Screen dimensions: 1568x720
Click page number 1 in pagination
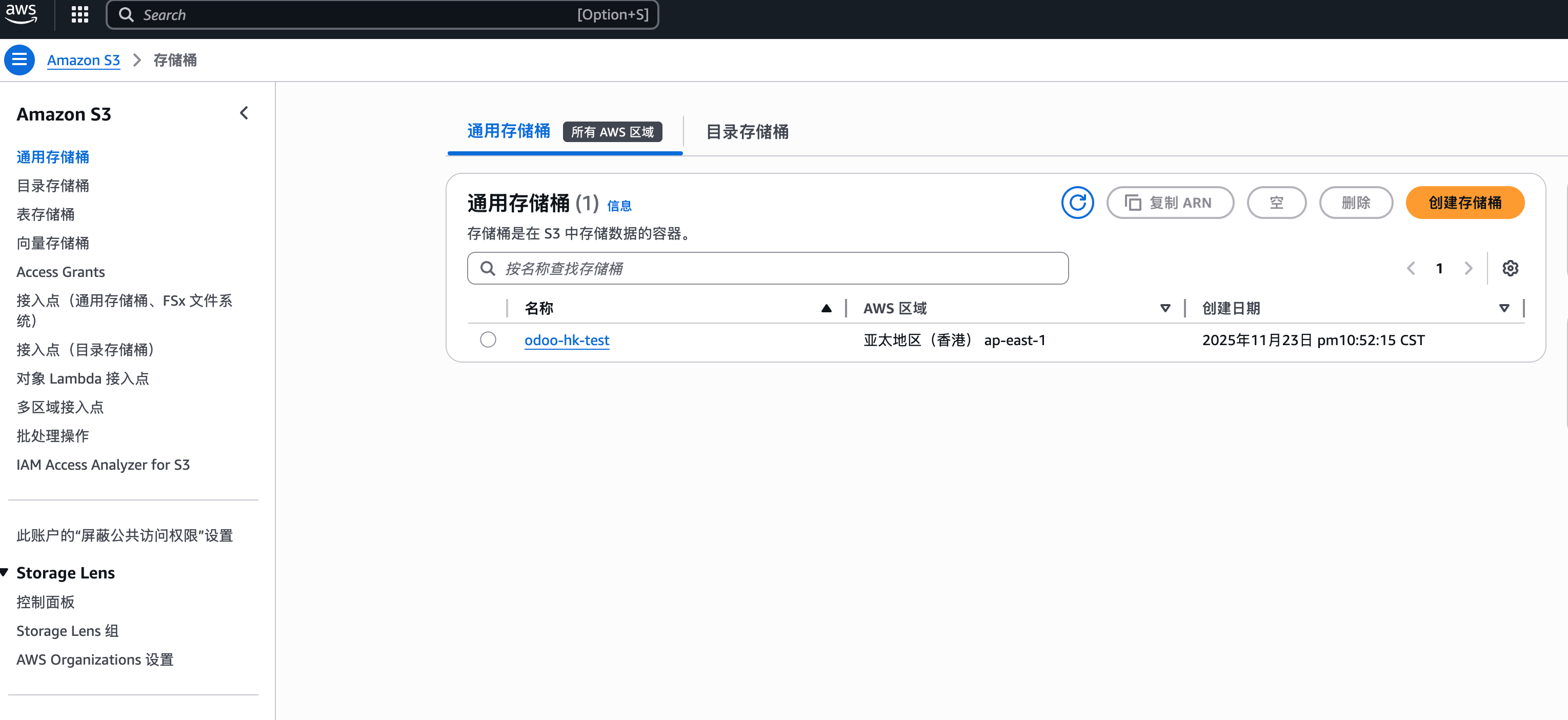click(x=1440, y=268)
